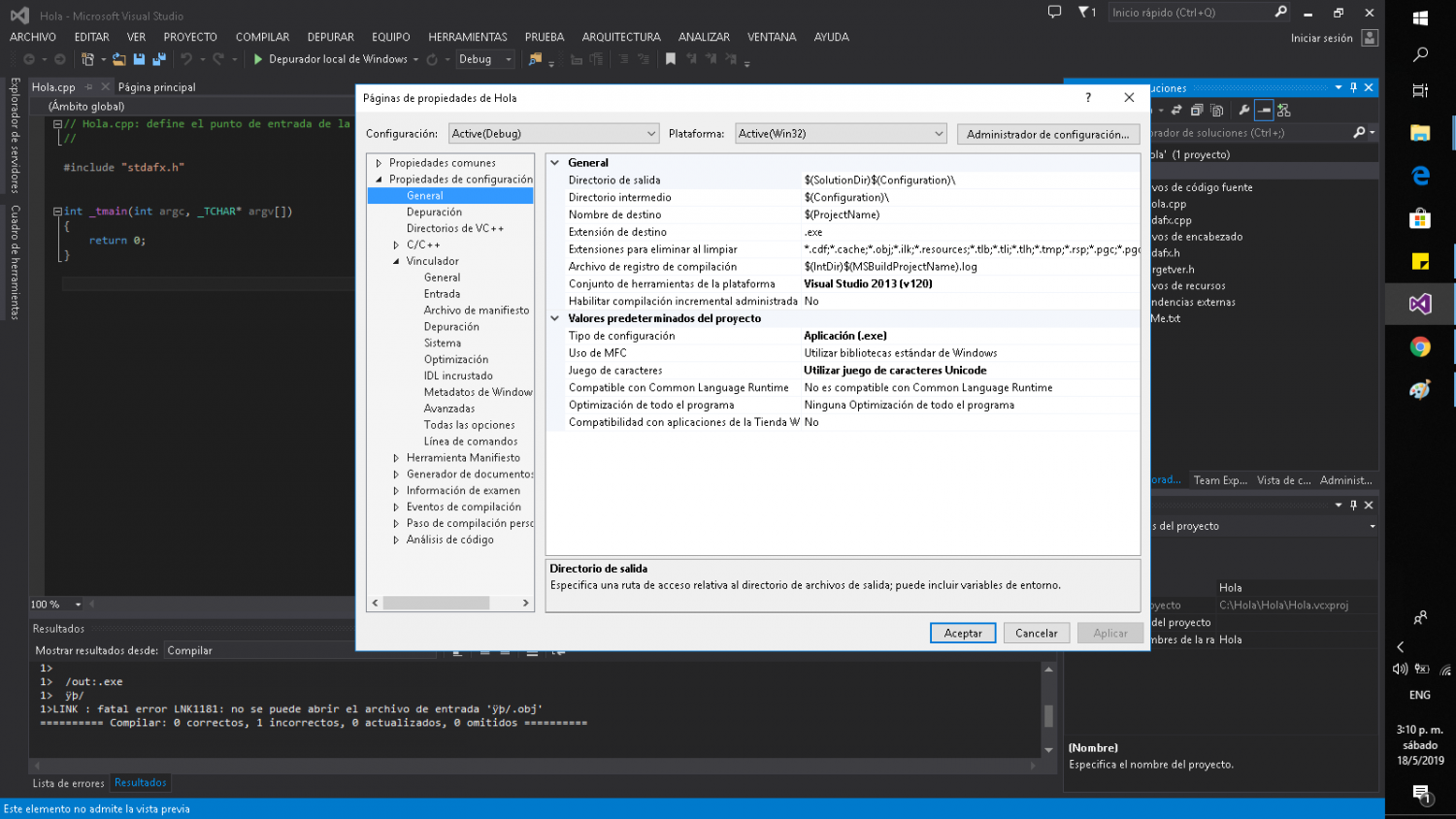Click the green Start Debugging play icon

pyautogui.click(x=258, y=59)
